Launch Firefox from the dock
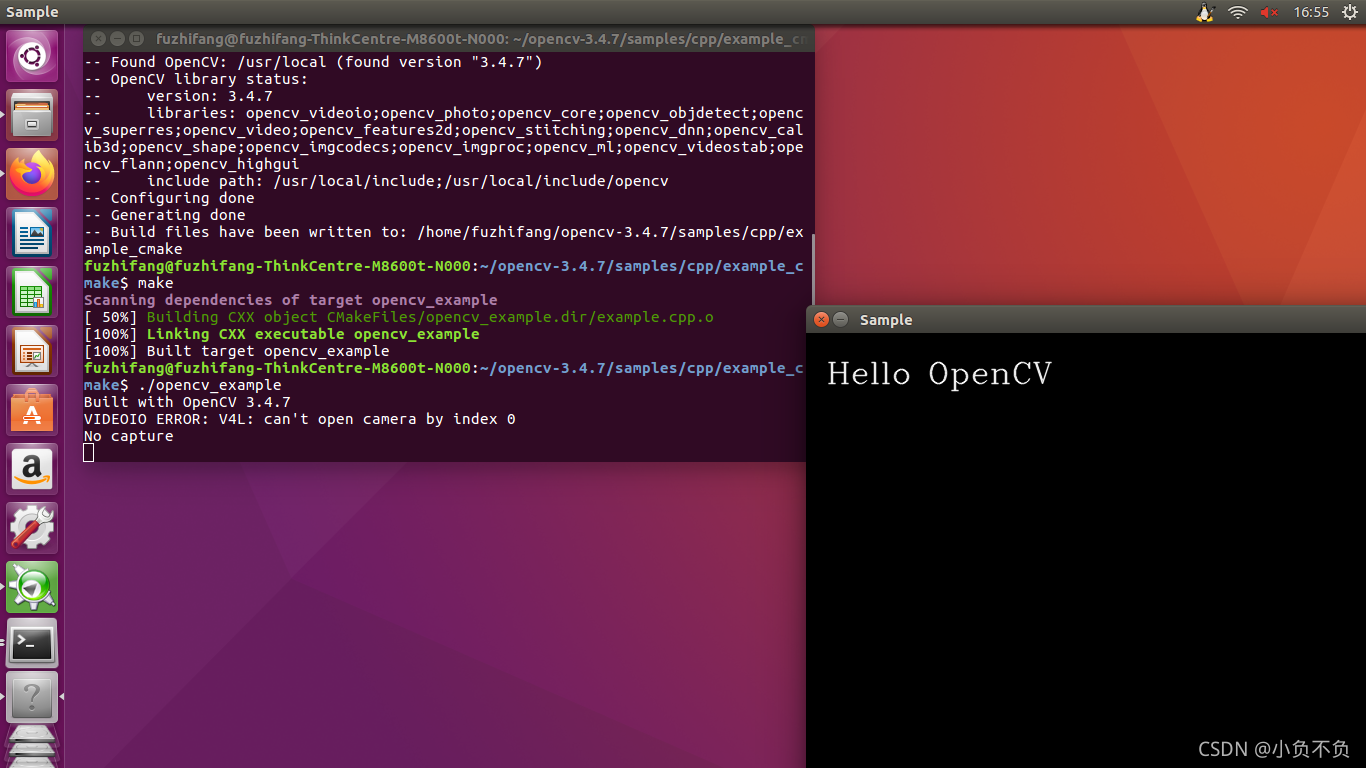Viewport: 1366px width, 768px height. [33, 174]
